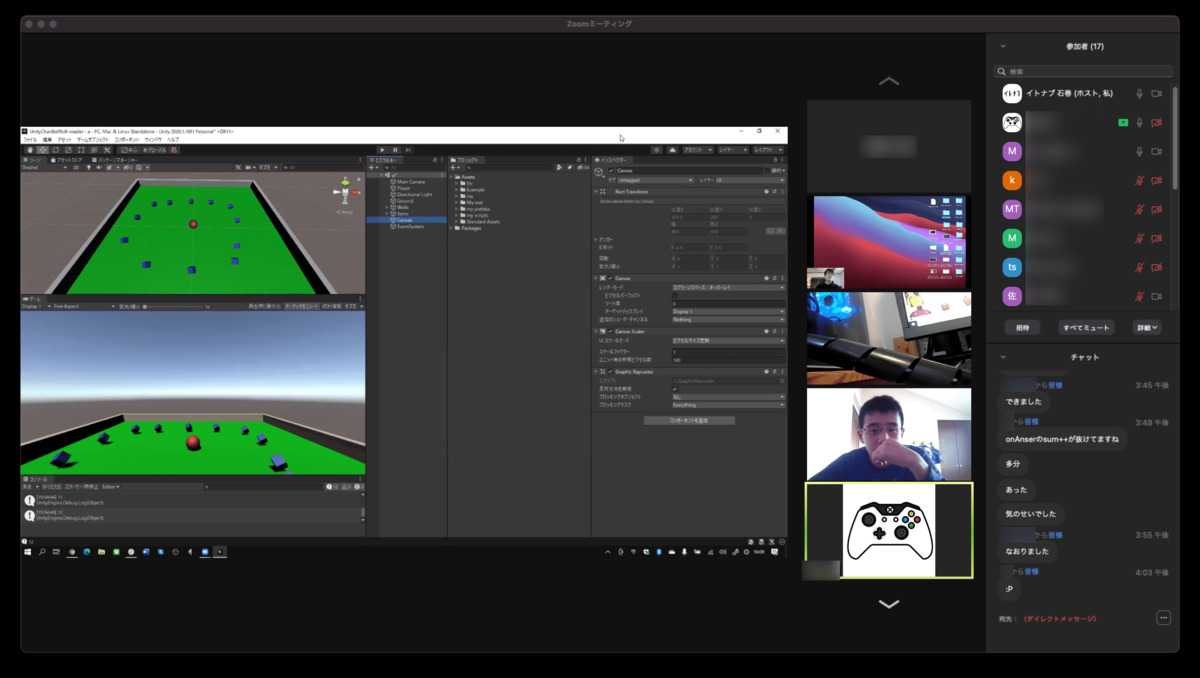
Task: Click the Unity Play button in toolbar
Action: click(381, 150)
